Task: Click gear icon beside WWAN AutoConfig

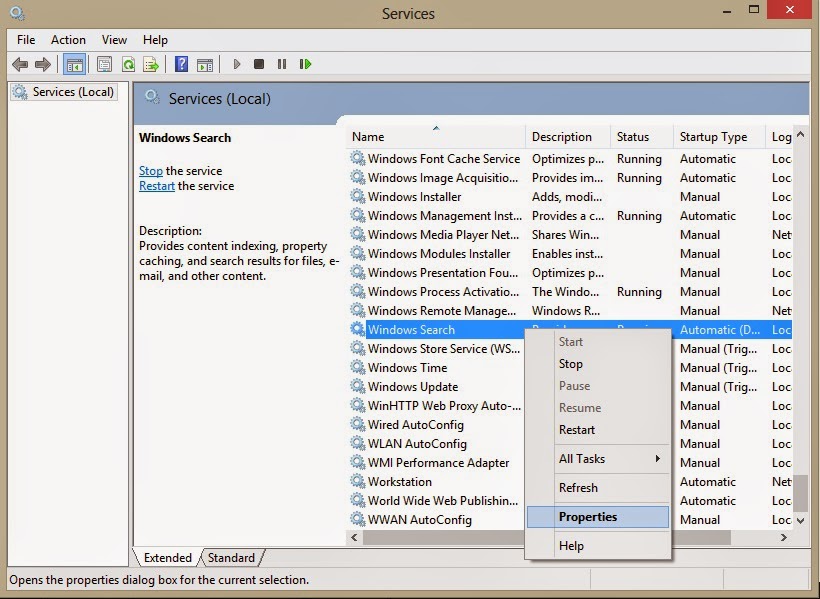Action: (x=358, y=519)
